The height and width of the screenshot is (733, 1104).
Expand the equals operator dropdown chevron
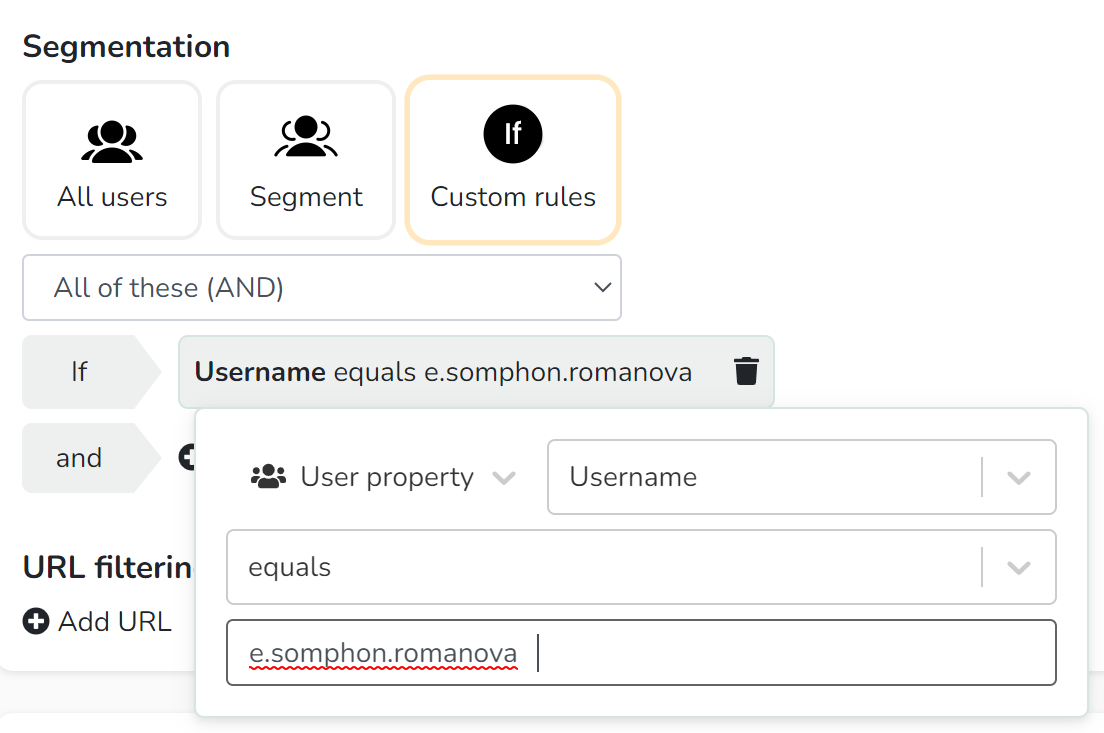click(1019, 568)
